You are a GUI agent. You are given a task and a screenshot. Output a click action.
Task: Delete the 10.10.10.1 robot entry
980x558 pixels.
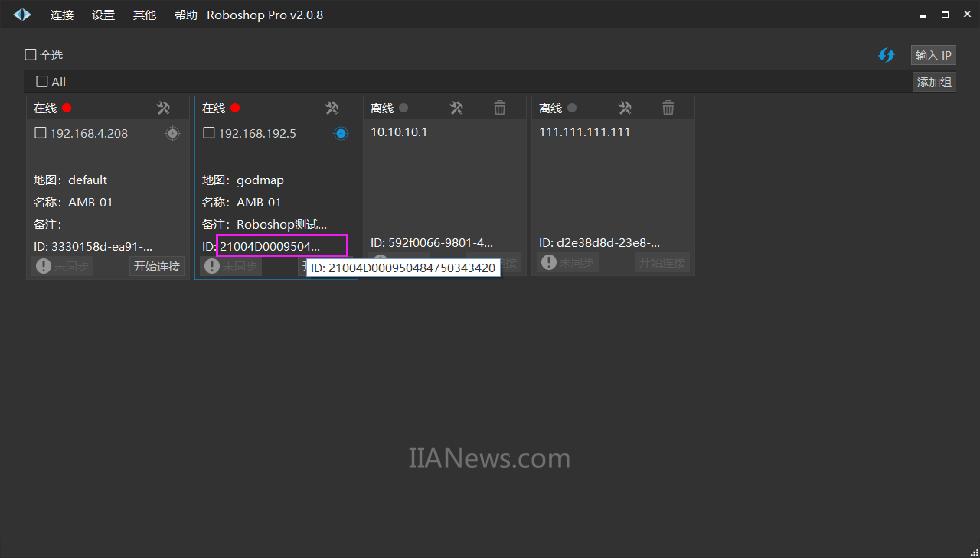pyautogui.click(x=500, y=108)
